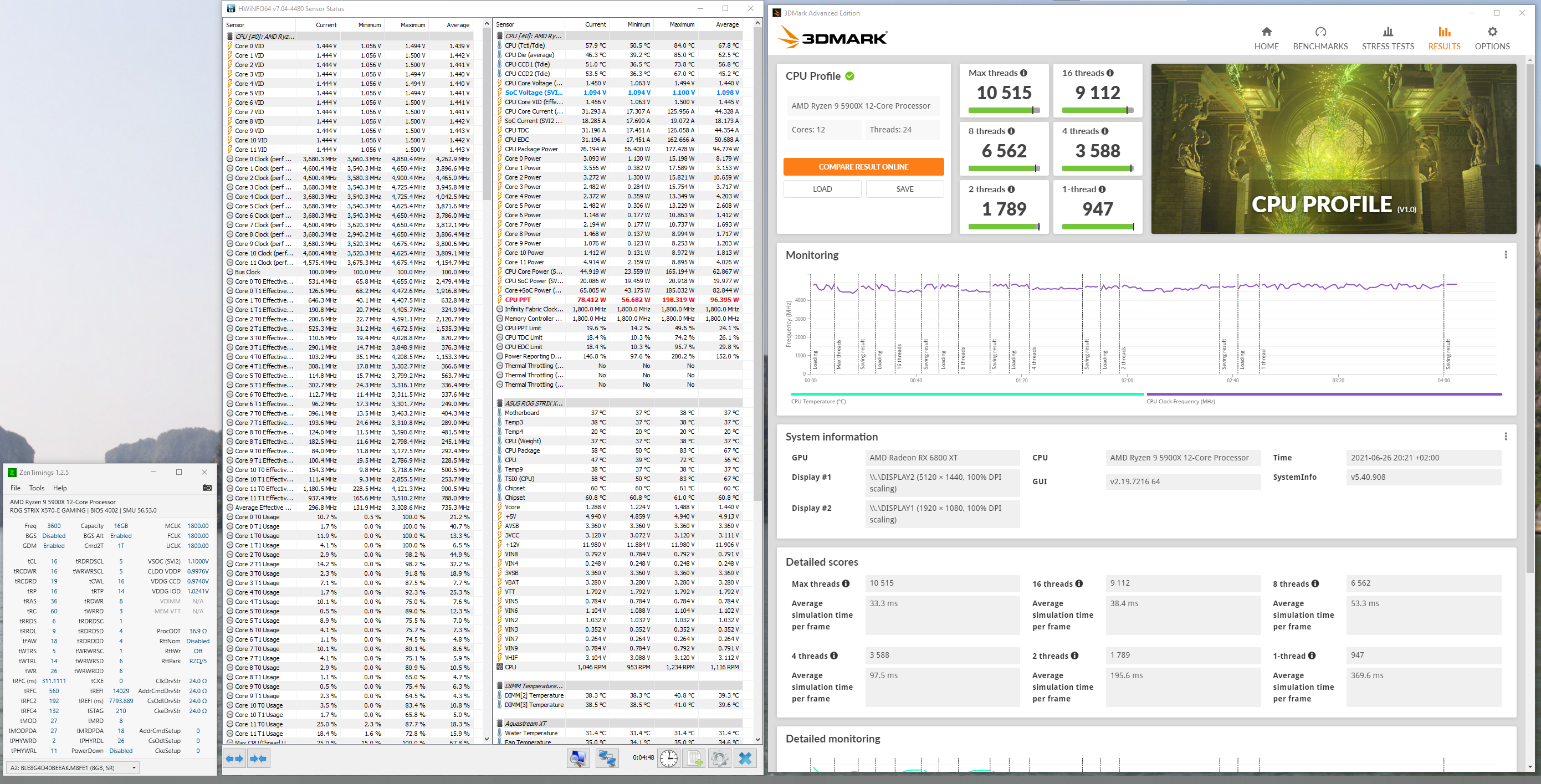Expand the memory module selector dropdown
Screen dimensions: 1541x784
[x=134, y=767]
